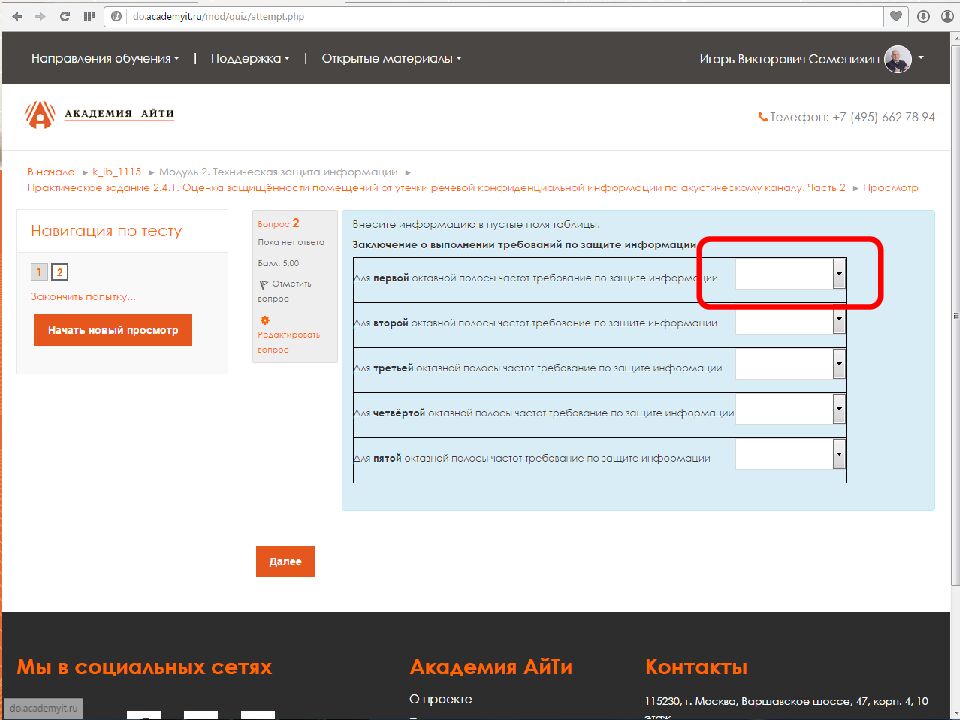
Task: Click the speed-dial grid icon in browser toolbar
Action: (88, 16)
